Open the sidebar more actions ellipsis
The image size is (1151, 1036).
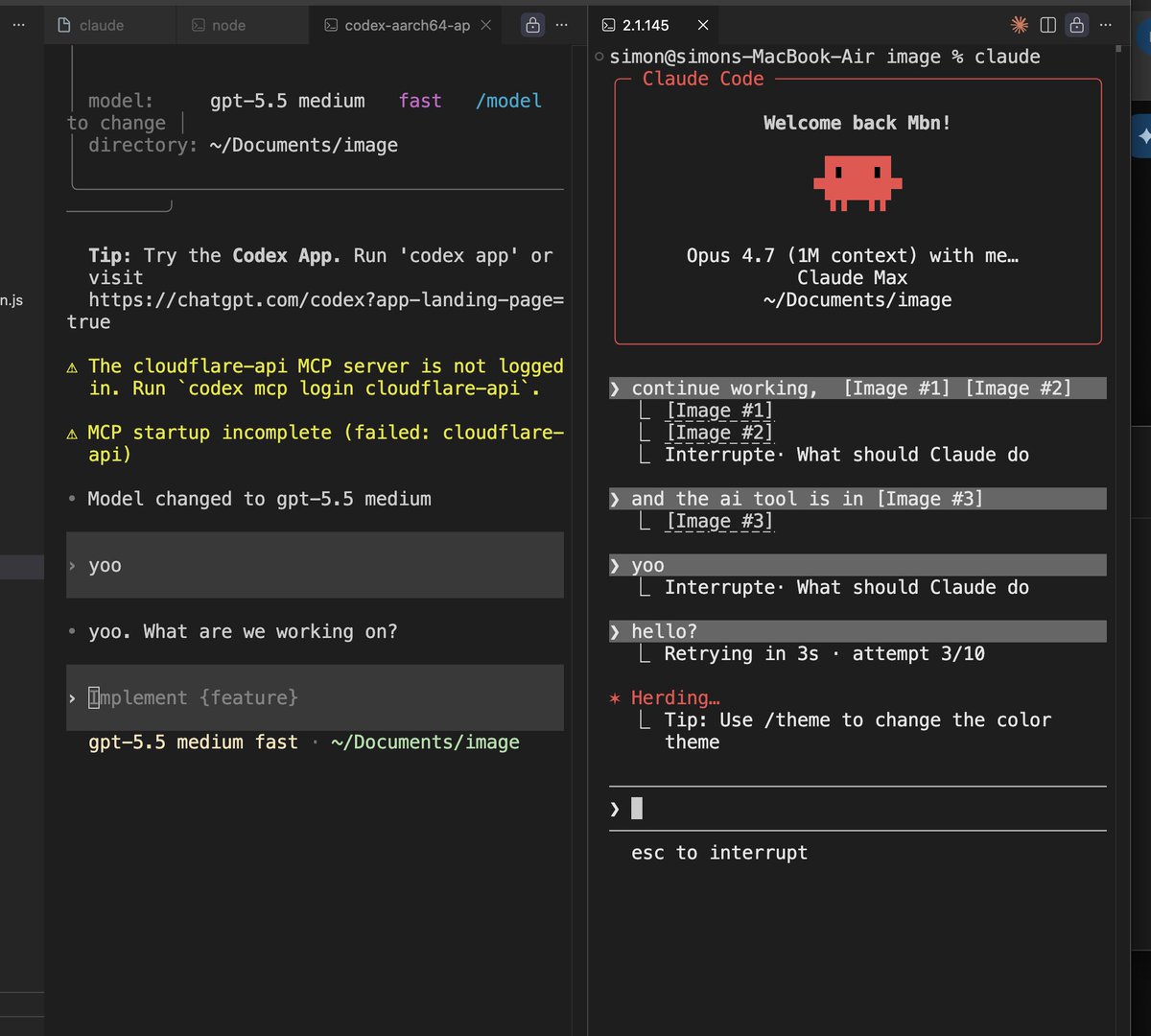tap(19, 25)
